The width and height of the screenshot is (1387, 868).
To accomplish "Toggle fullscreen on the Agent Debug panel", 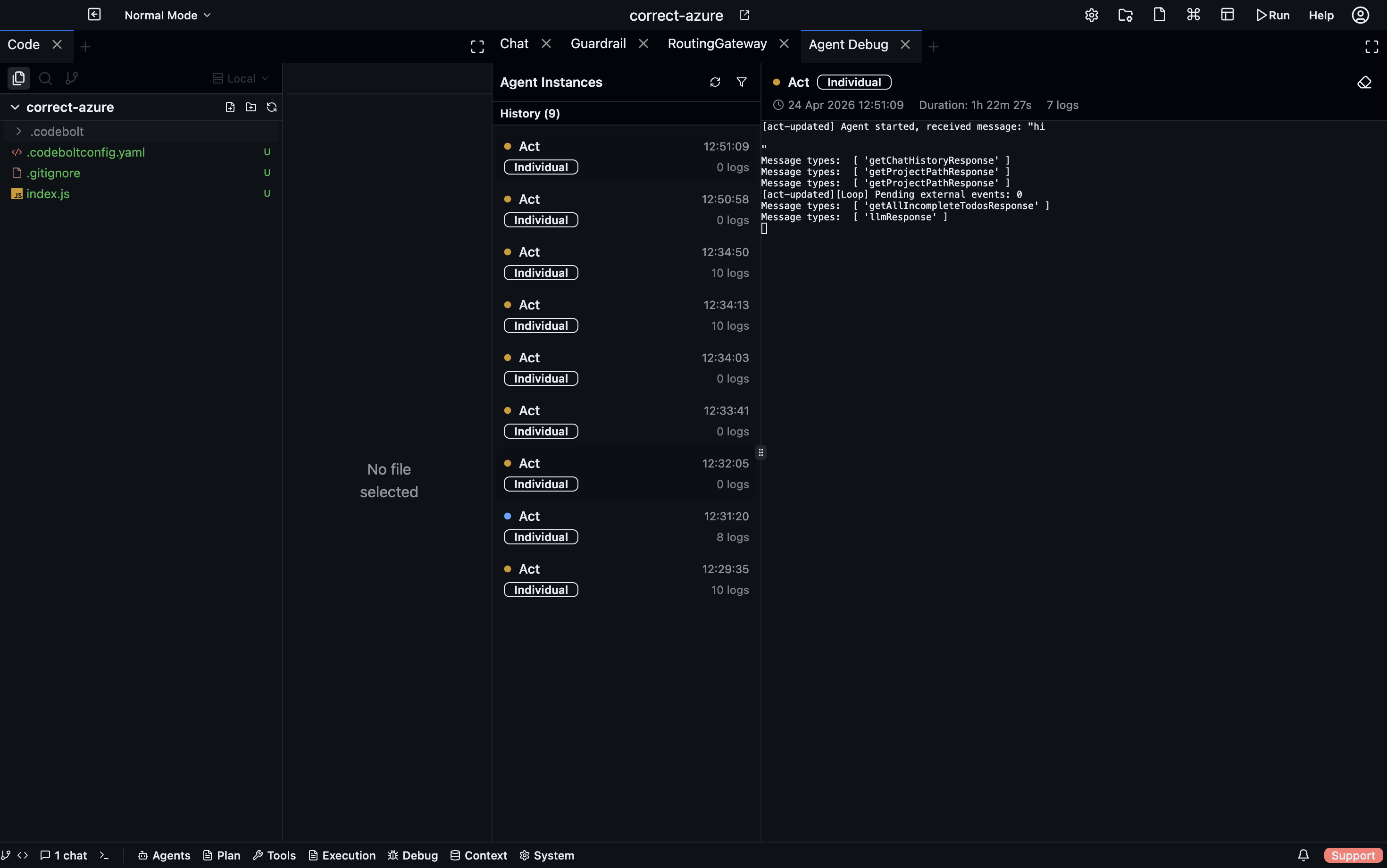I will pyautogui.click(x=1372, y=47).
